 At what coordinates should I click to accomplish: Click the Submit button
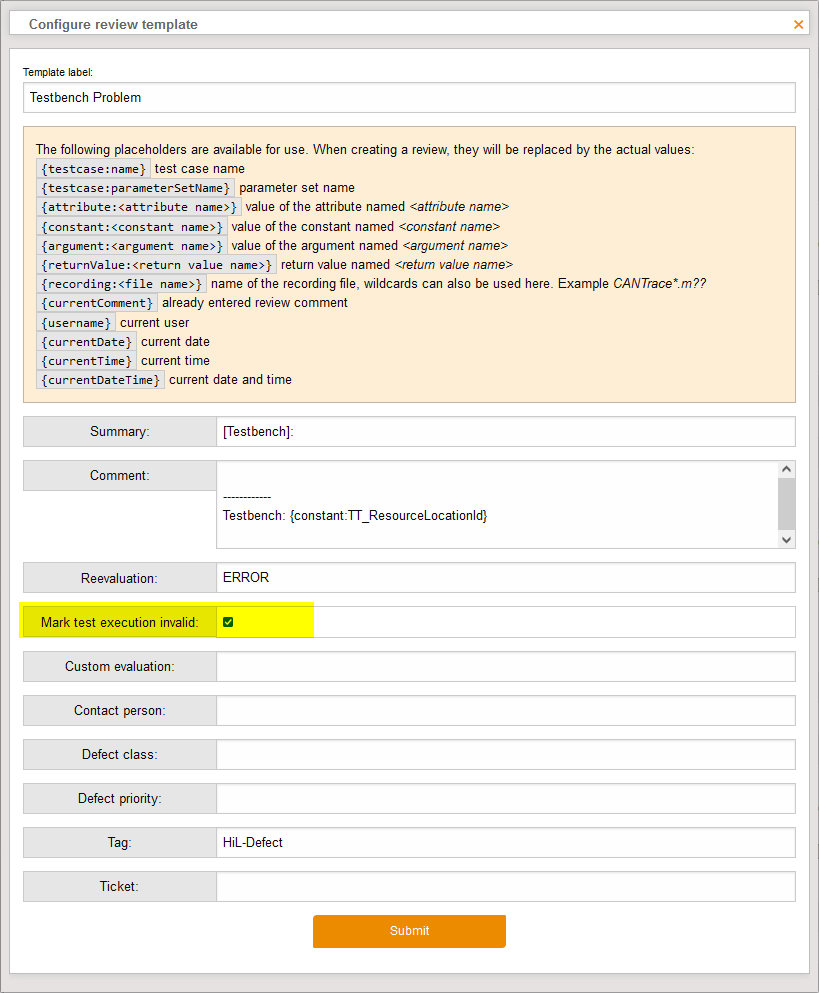[409, 931]
